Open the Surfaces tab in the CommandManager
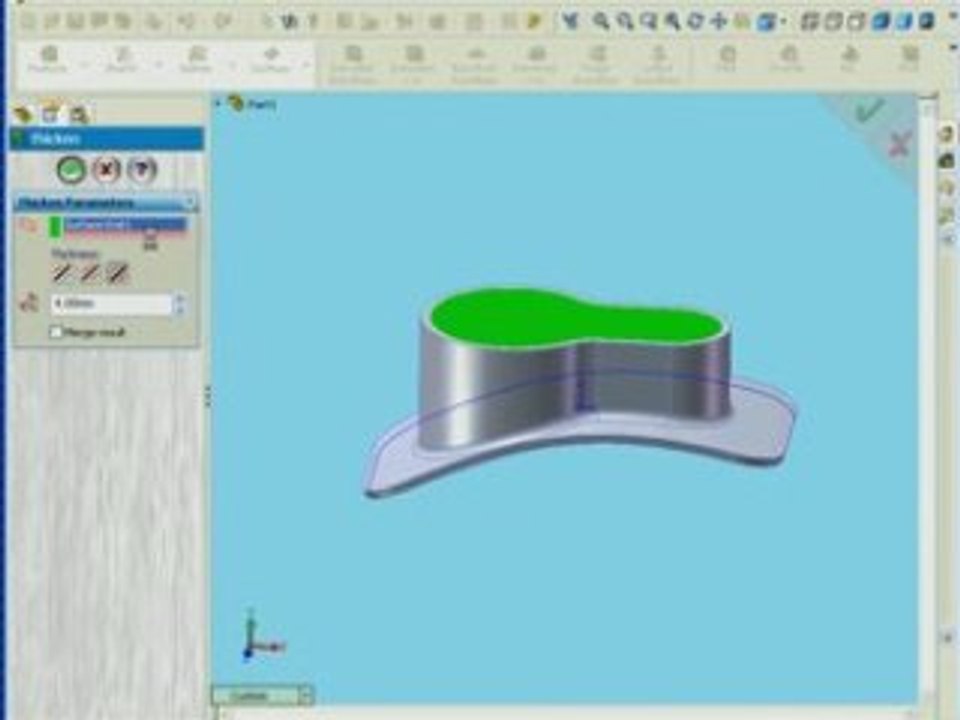 [271, 60]
